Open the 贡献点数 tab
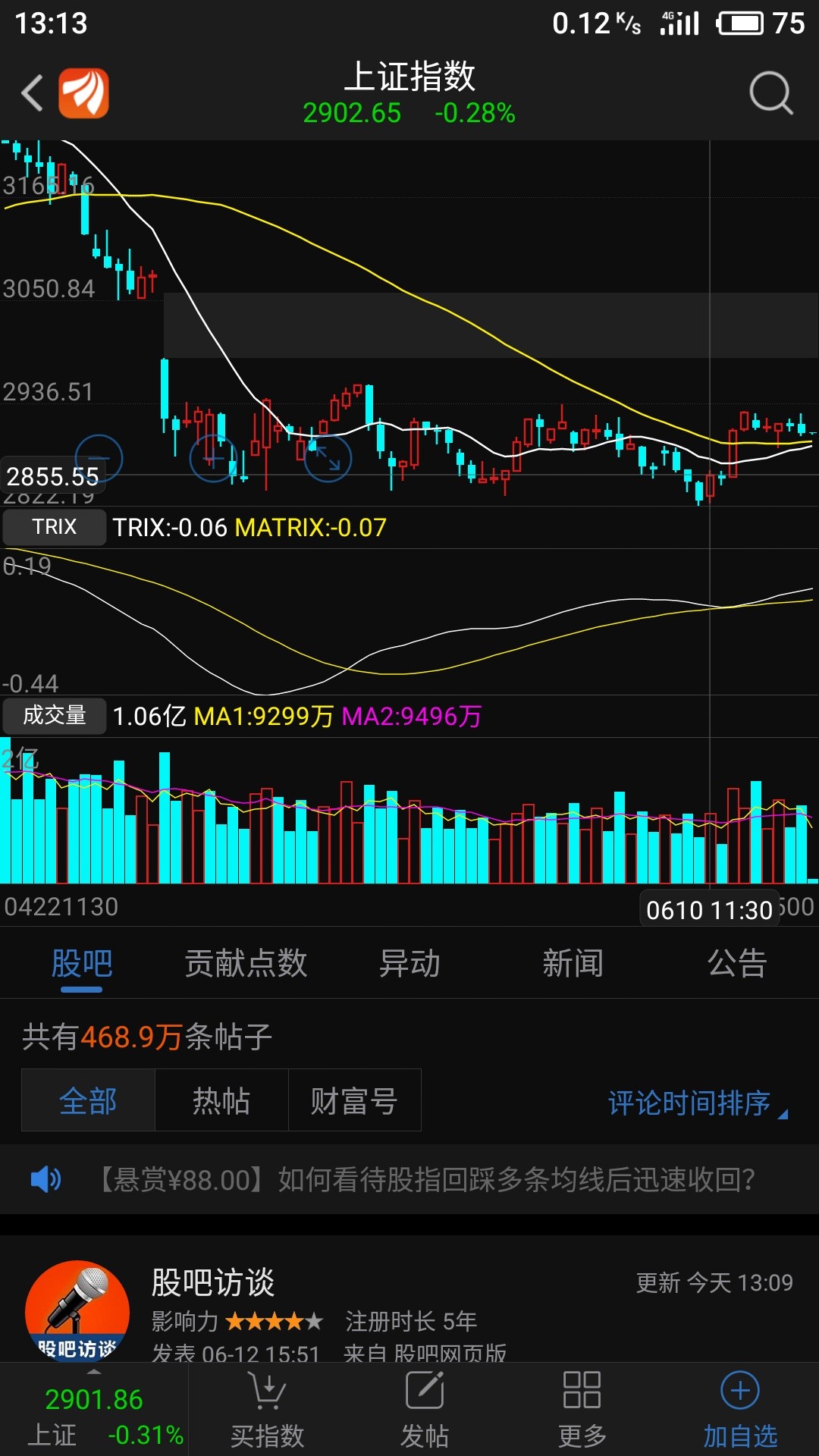819x1456 pixels. tap(246, 964)
